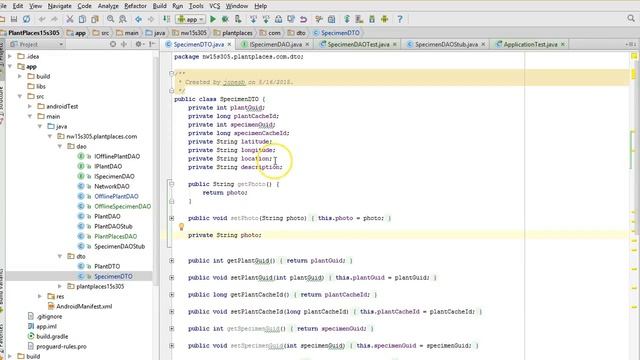
Task: Click the Find magnifier icon
Action: pos(110,19)
